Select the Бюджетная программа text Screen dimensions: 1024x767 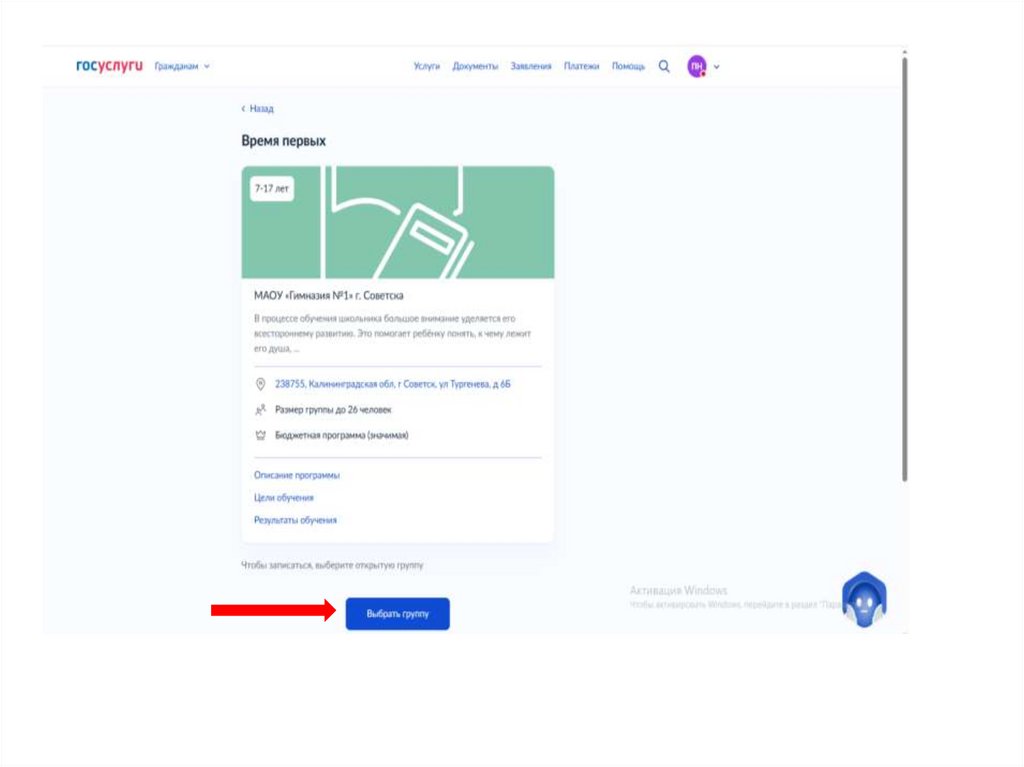(x=342, y=435)
